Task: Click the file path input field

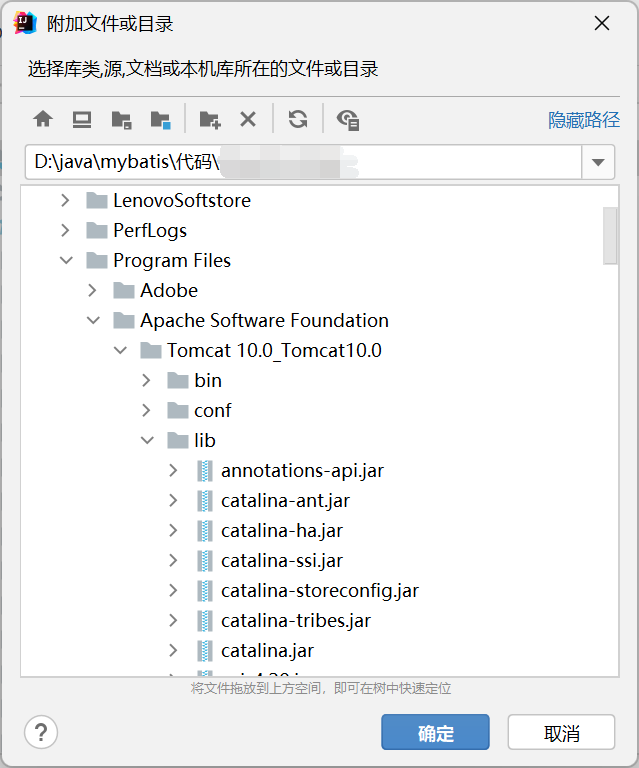Action: [300, 162]
